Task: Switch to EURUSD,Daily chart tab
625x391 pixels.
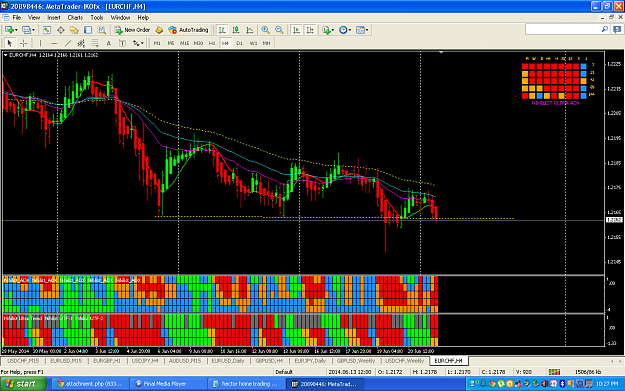Action: point(228,361)
